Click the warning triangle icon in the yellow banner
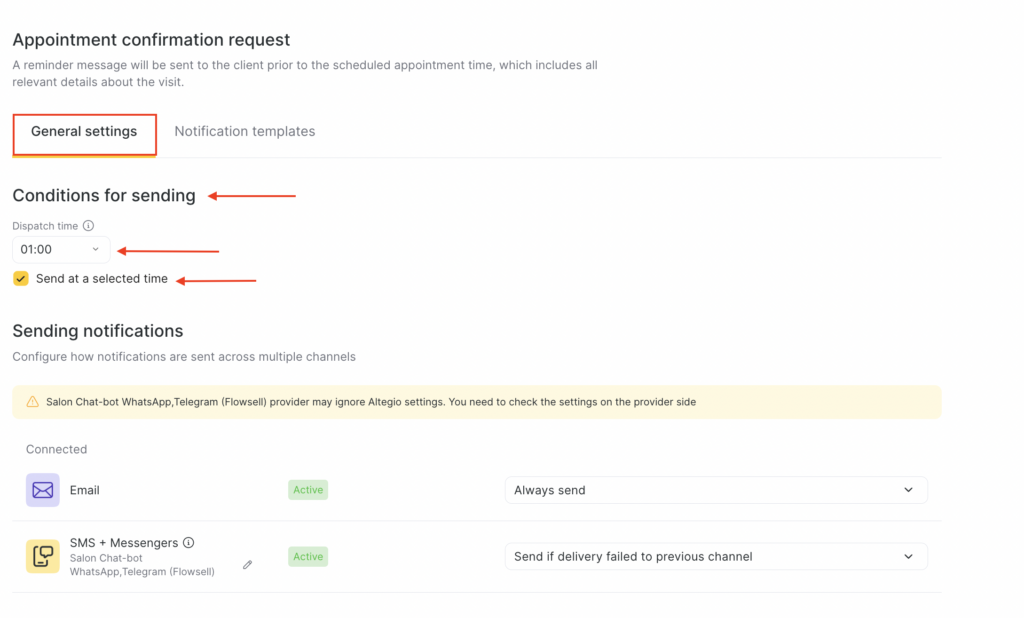 tap(32, 402)
